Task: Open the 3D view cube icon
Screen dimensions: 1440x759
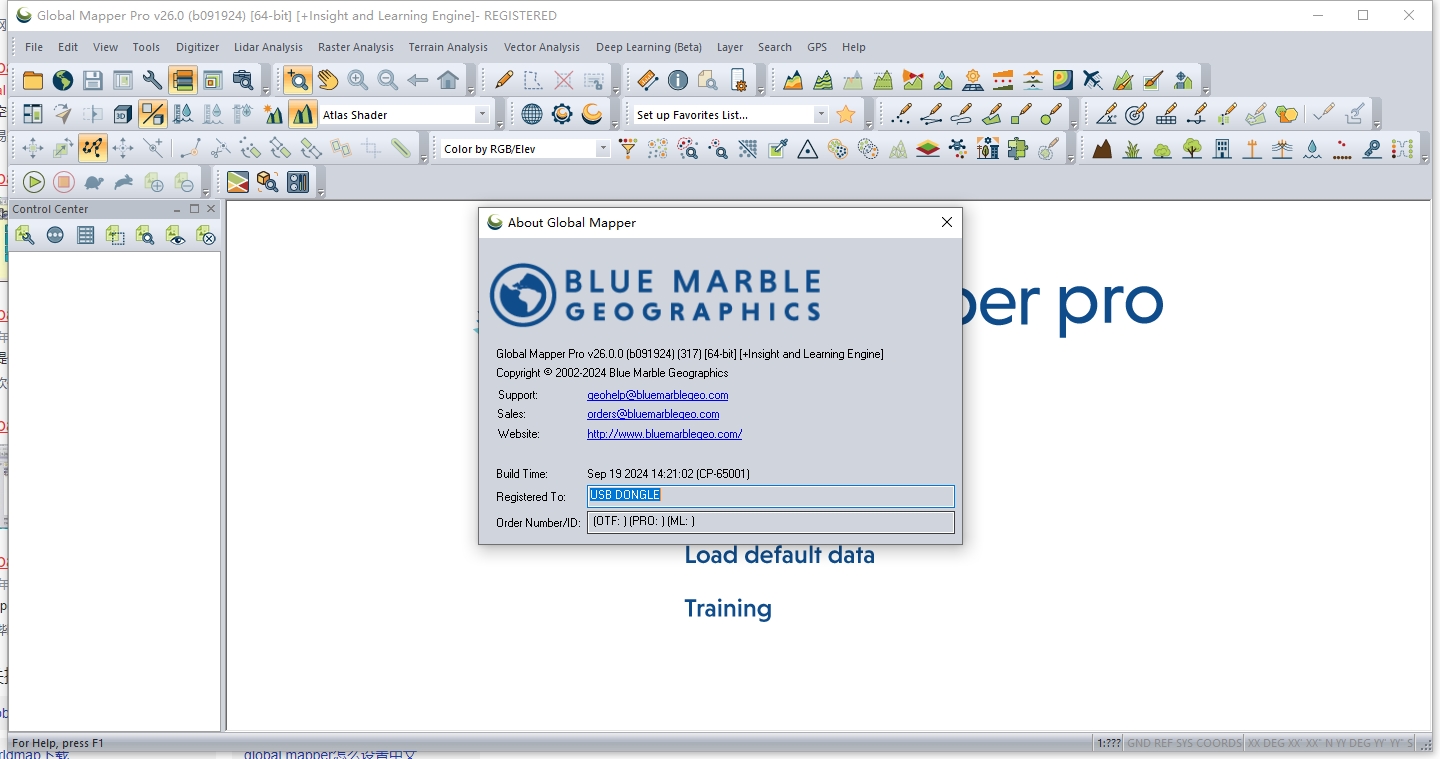Action: [x=123, y=115]
